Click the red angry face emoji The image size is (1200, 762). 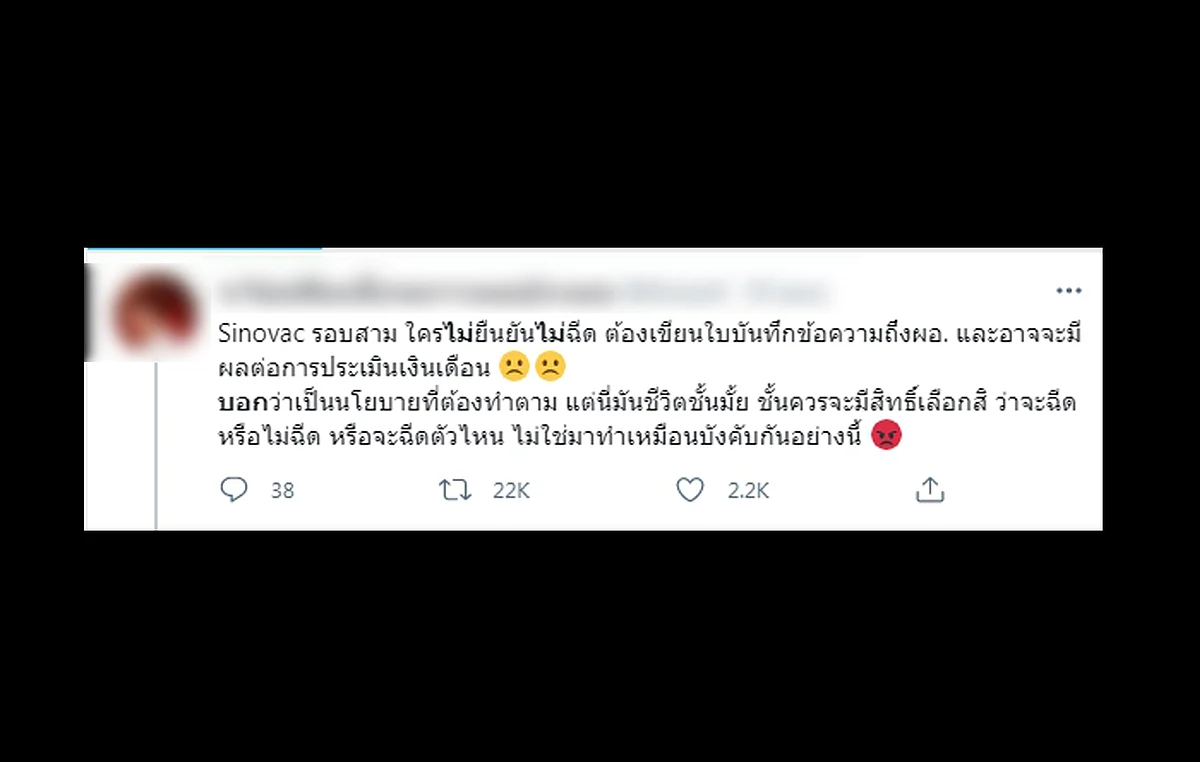[886, 436]
